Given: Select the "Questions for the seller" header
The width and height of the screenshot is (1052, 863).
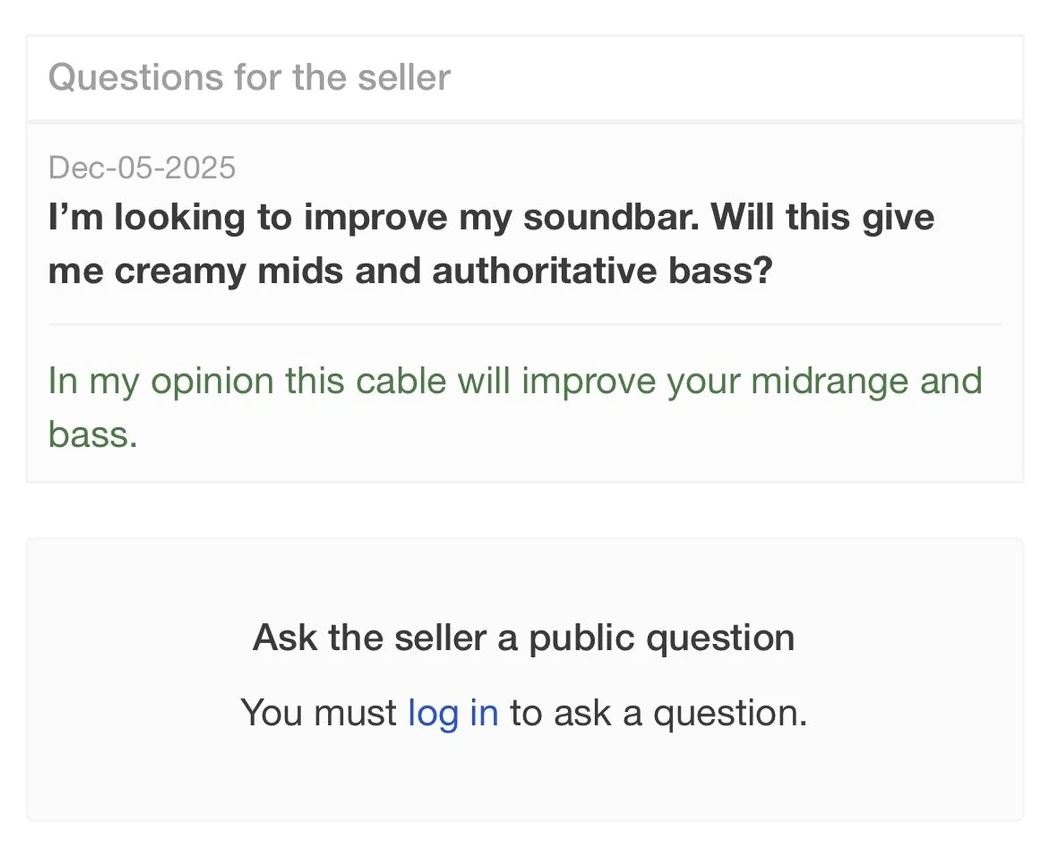Looking at the screenshot, I should [249, 77].
